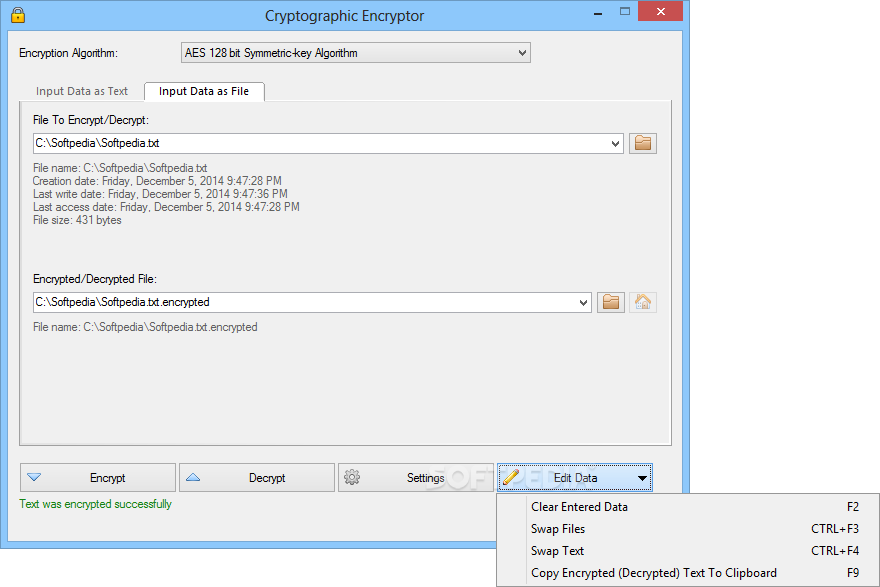The height and width of the screenshot is (587, 880).
Task: Minimize the Cryptographic Encryptor window
Action: [598, 12]
